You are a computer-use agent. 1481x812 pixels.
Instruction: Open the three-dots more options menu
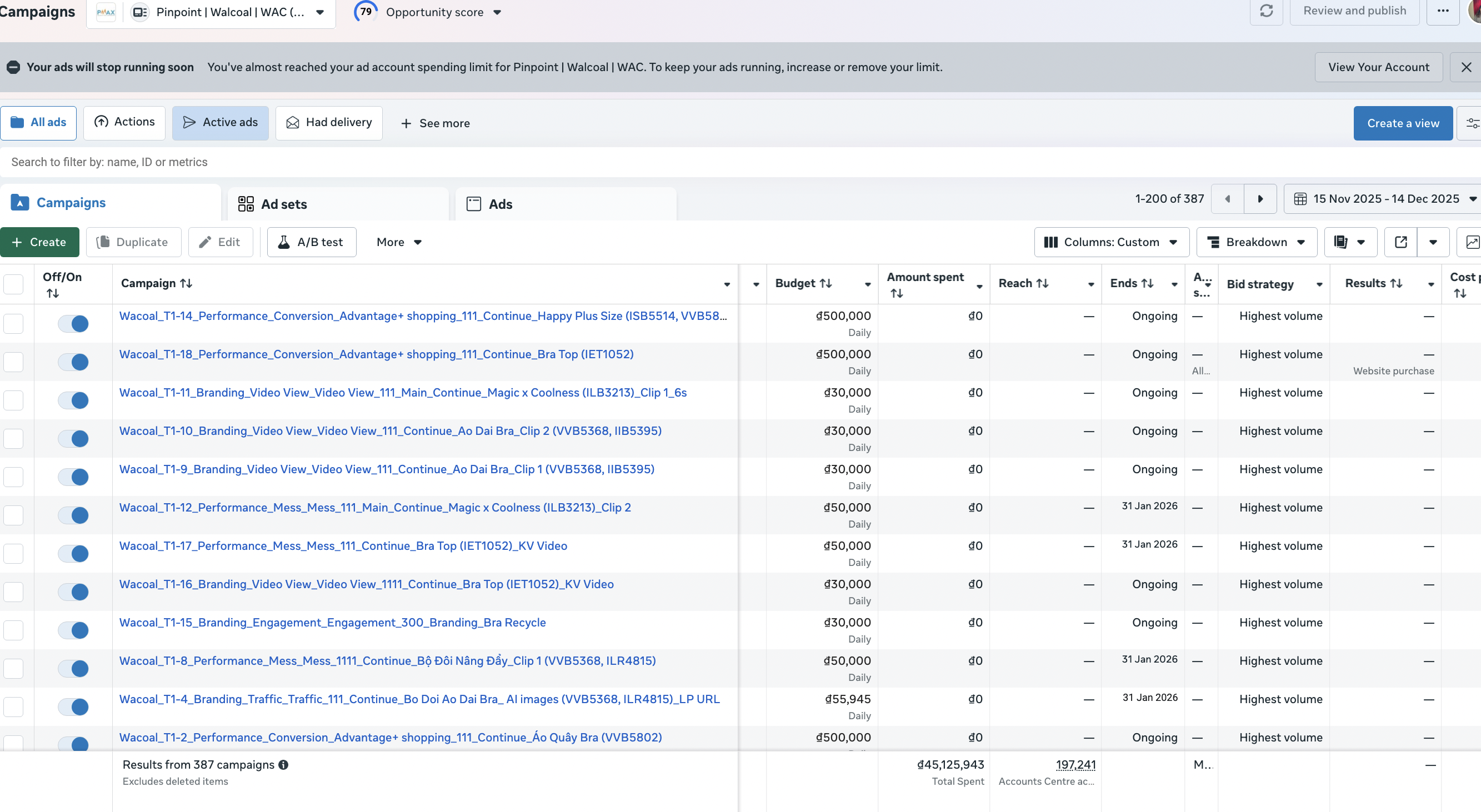click(x=1443, y=11)
